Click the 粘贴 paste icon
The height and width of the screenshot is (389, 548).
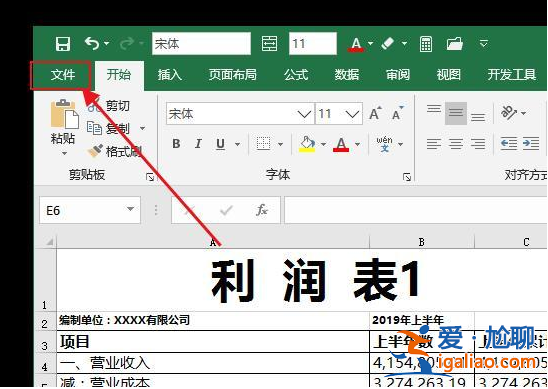64,115
